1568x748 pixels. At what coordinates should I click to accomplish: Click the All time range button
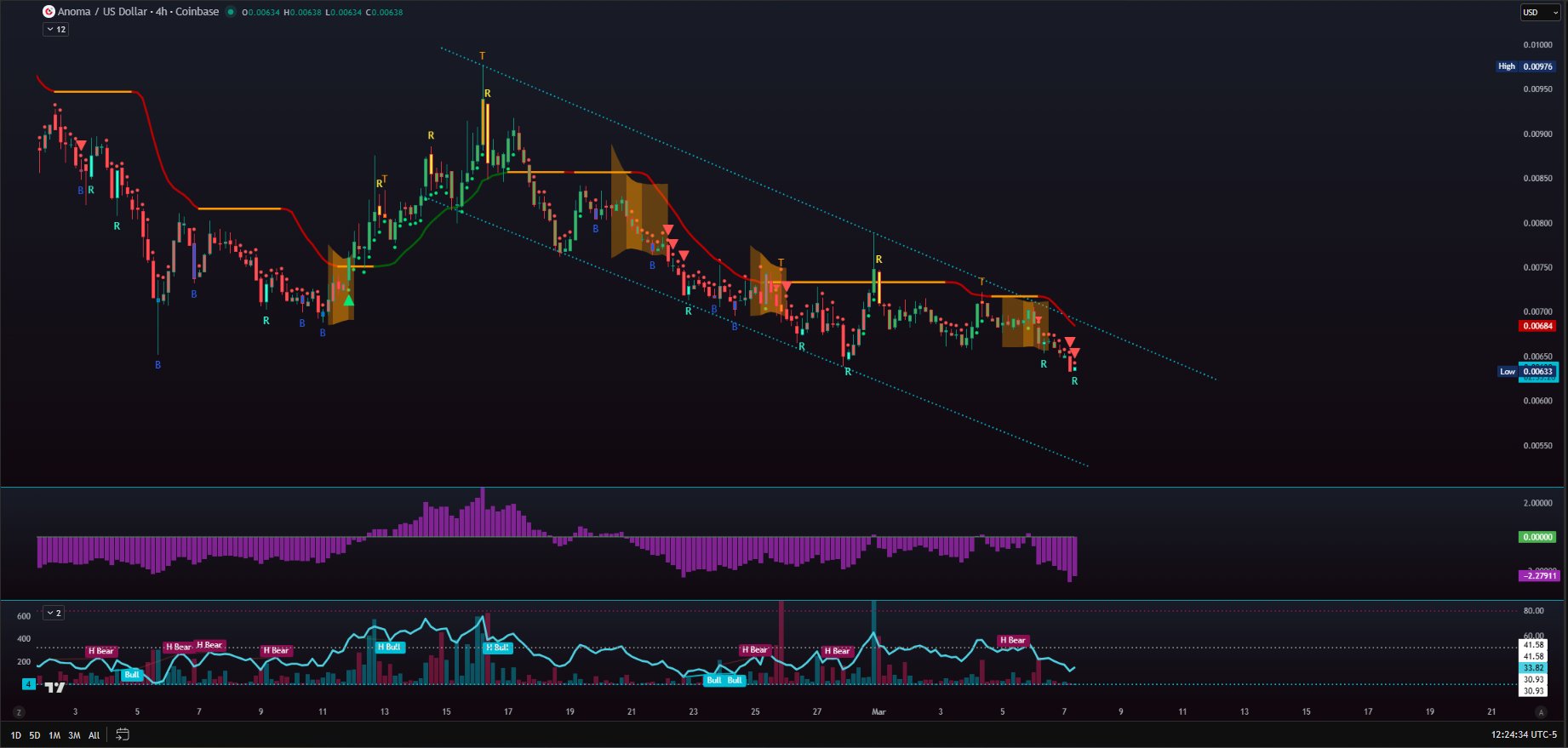(94, 735)
